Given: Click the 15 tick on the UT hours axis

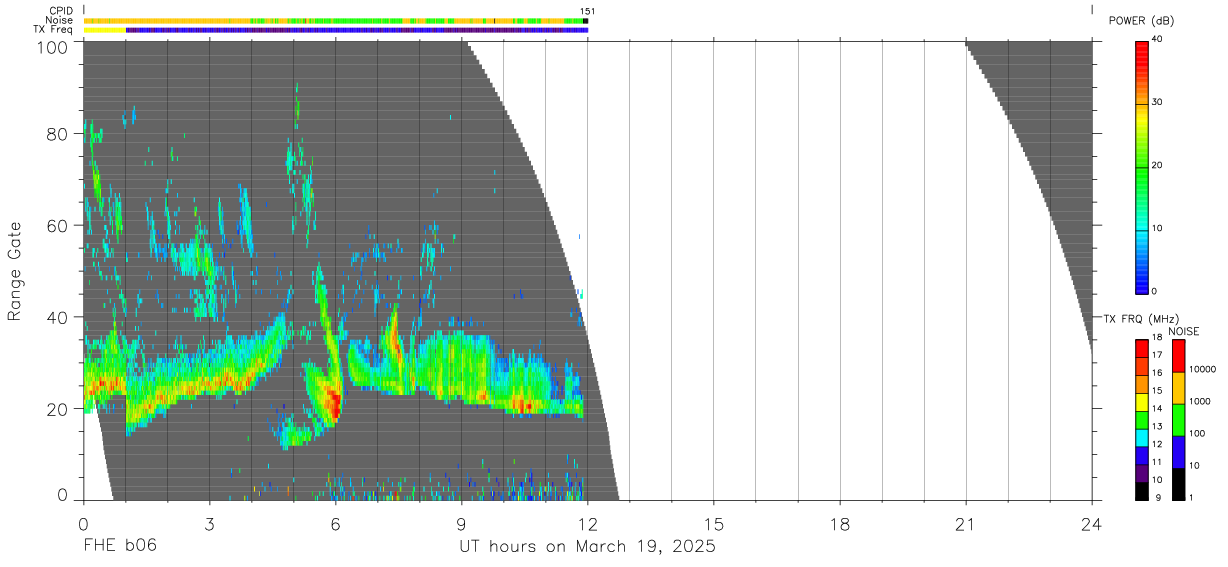Looking at the screenshot, I should click(714, 523).
